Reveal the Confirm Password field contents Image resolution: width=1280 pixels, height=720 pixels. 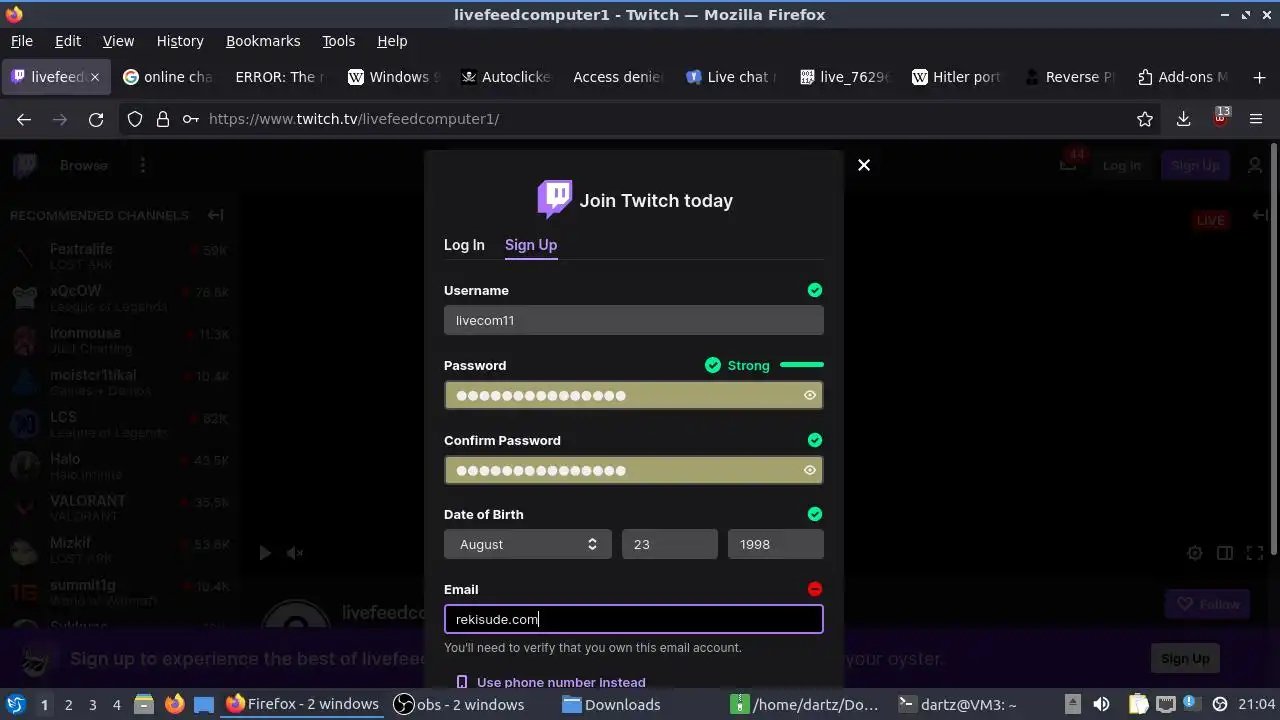tap(810, 470)
